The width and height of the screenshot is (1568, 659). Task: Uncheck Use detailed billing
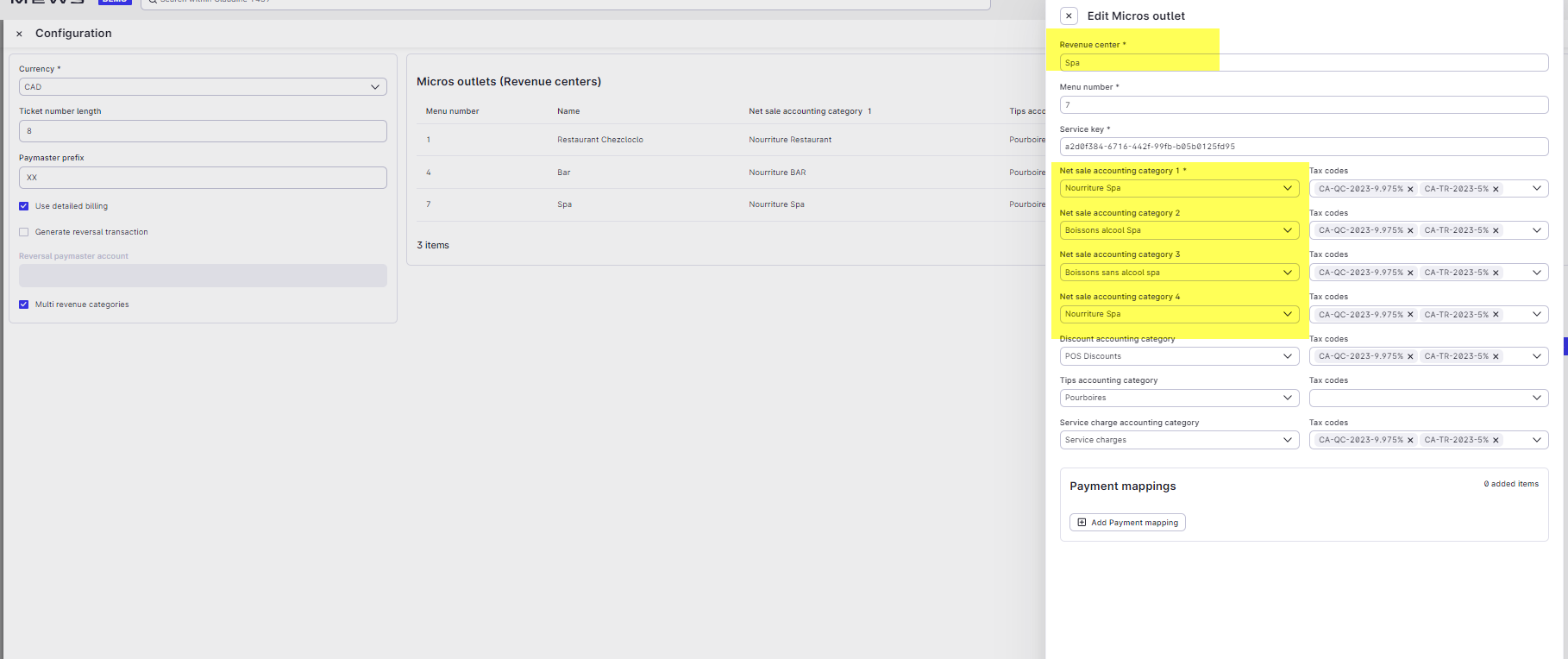24,206
